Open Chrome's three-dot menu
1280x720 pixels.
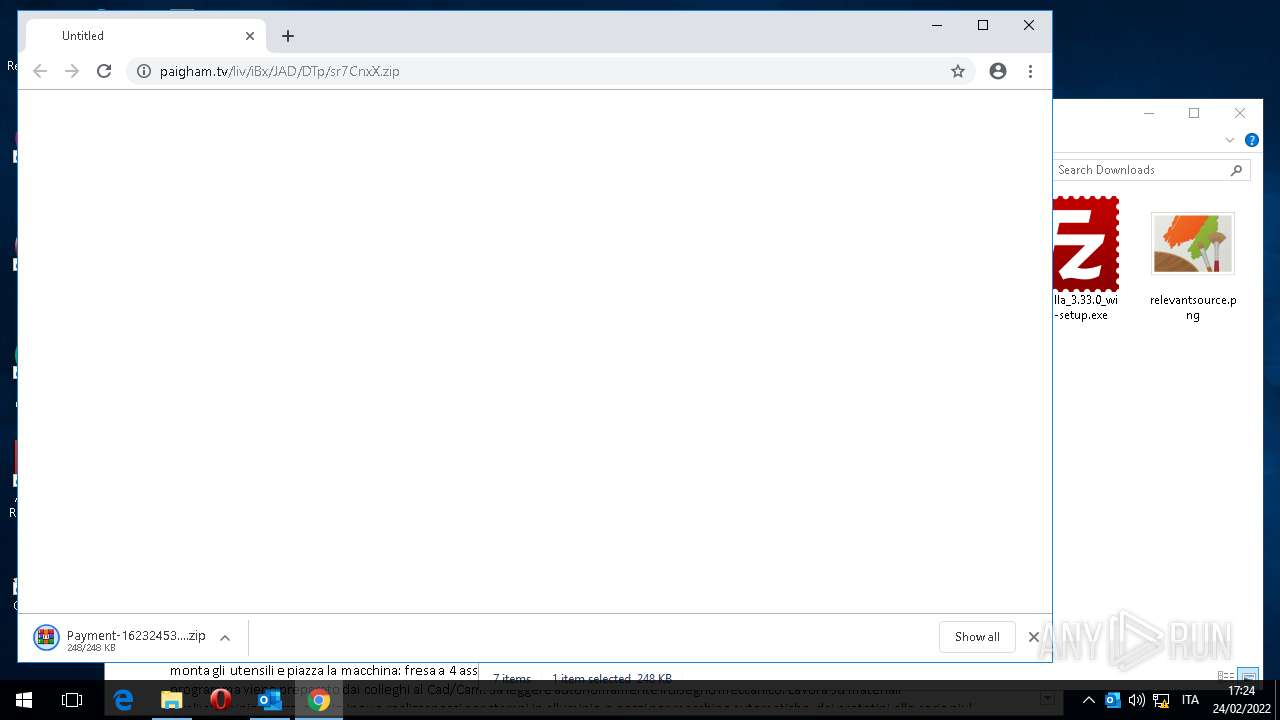tap(1030, 71)
